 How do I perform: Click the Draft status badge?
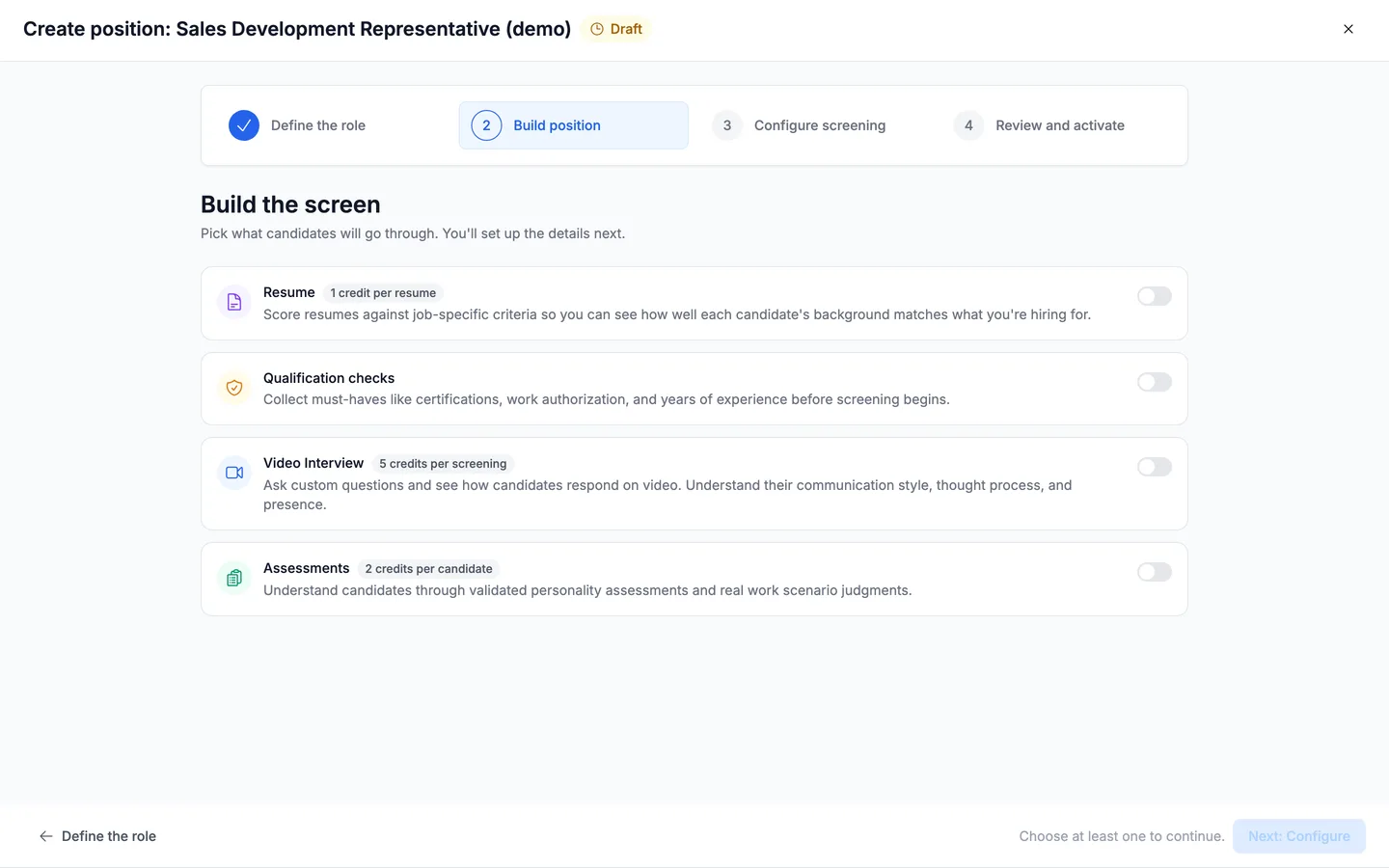(x=616, y=29)
